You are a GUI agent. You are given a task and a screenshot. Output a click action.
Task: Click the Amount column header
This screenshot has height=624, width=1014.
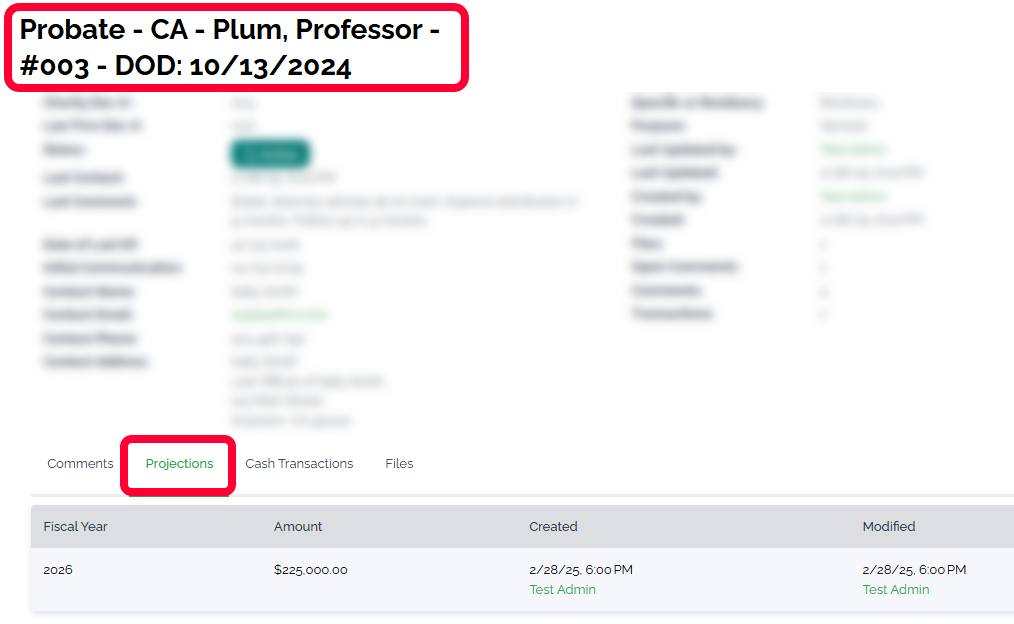tap(298, 526)
